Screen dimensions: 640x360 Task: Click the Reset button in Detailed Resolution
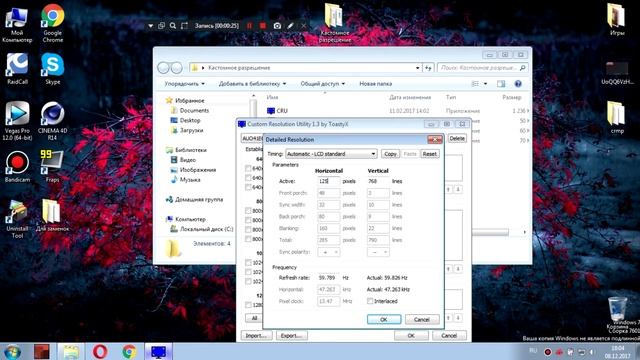pos(429,154)
